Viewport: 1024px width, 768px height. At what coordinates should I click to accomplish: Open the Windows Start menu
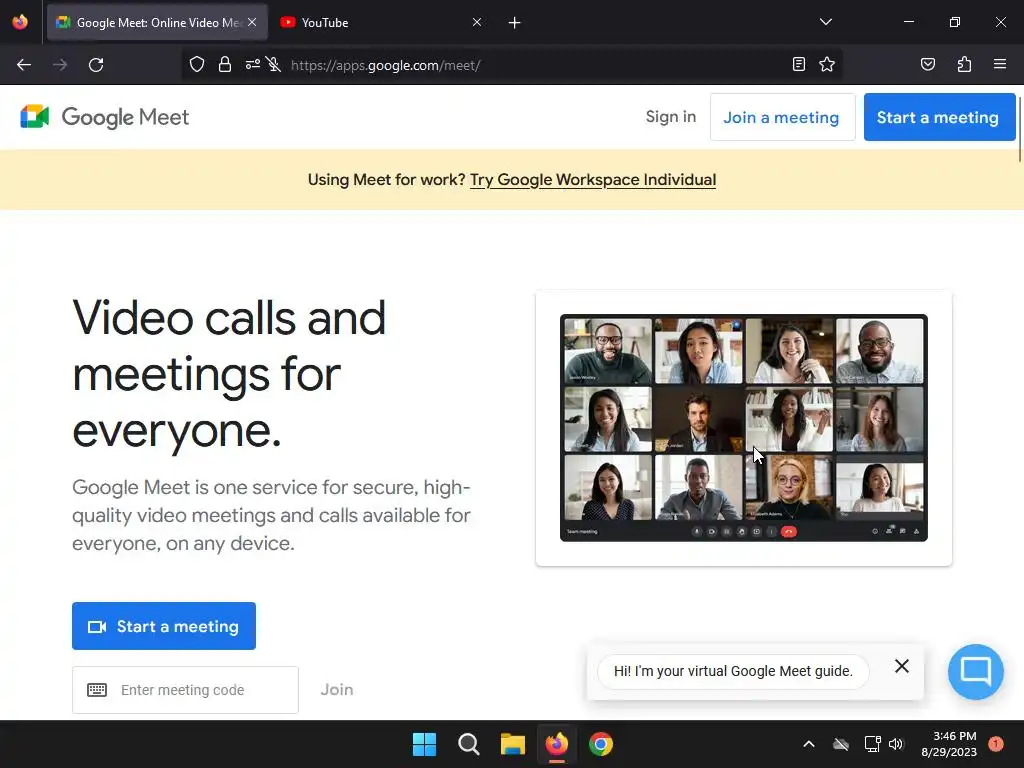(x=424, y=744)
